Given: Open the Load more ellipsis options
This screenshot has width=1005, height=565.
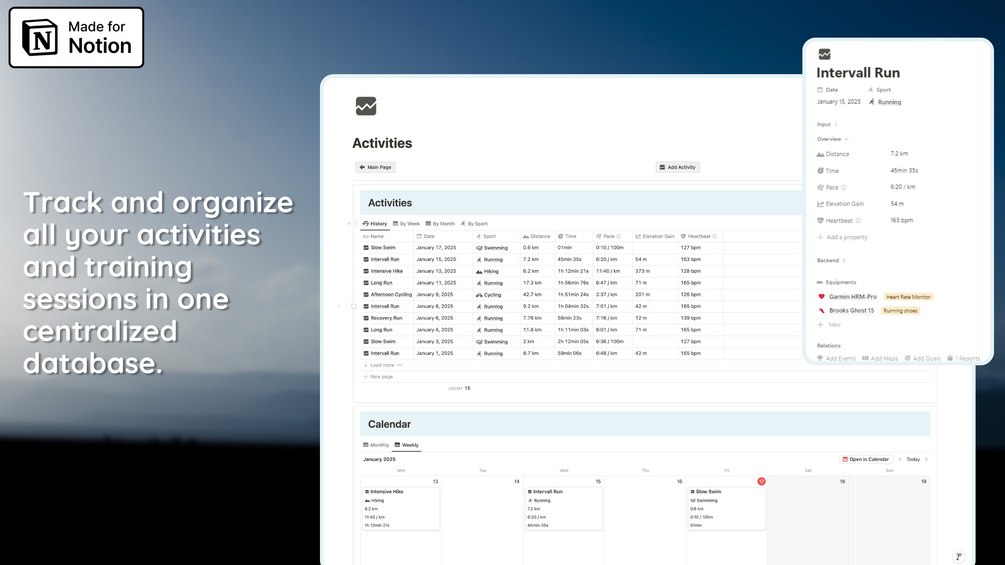Looking at the screenshot, I should 400,365.
